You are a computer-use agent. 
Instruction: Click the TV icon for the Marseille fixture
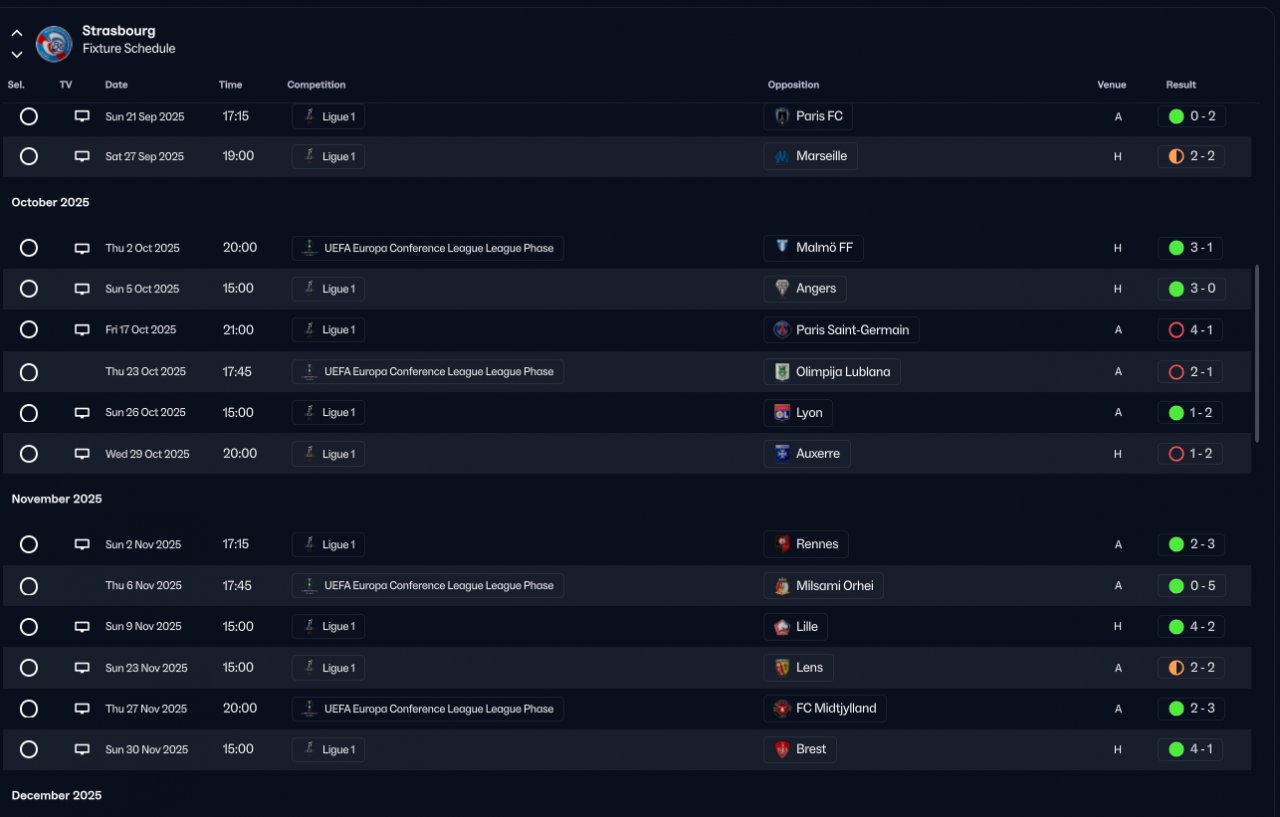tap(82, 157)
